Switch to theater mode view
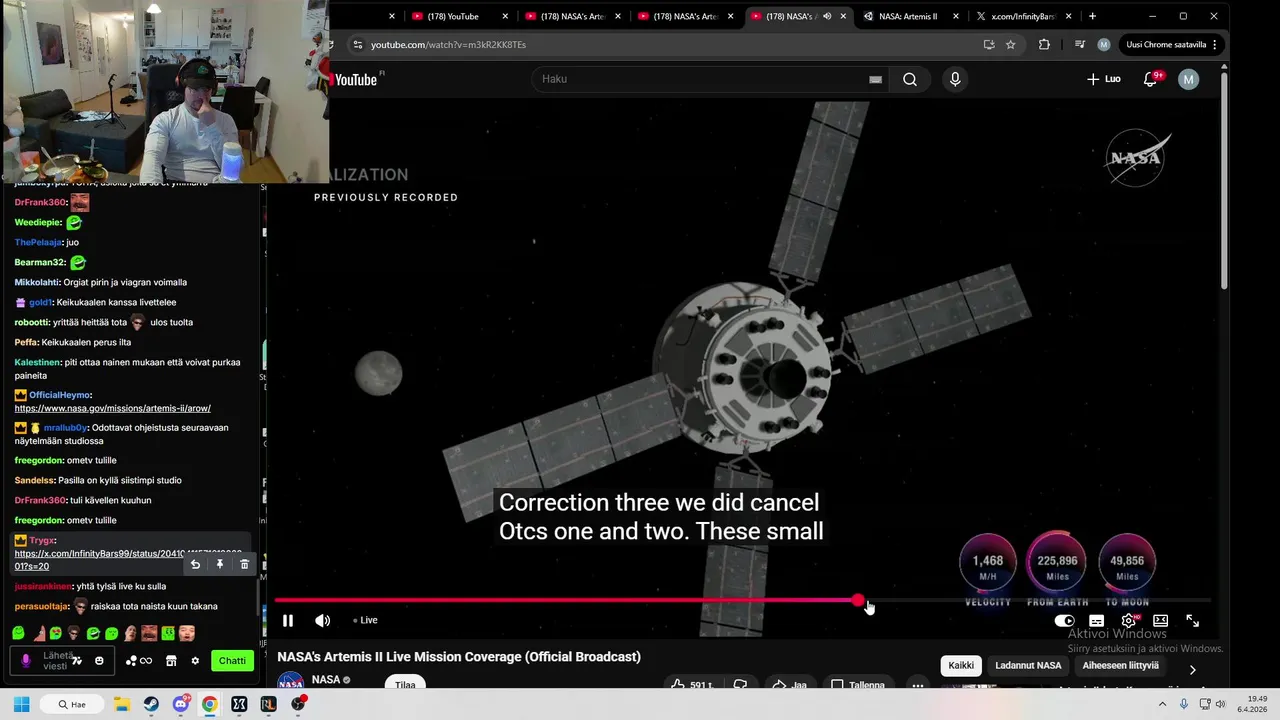Image resolution: width=1280 pixels, height=720 pixels. coord(1160,621)
